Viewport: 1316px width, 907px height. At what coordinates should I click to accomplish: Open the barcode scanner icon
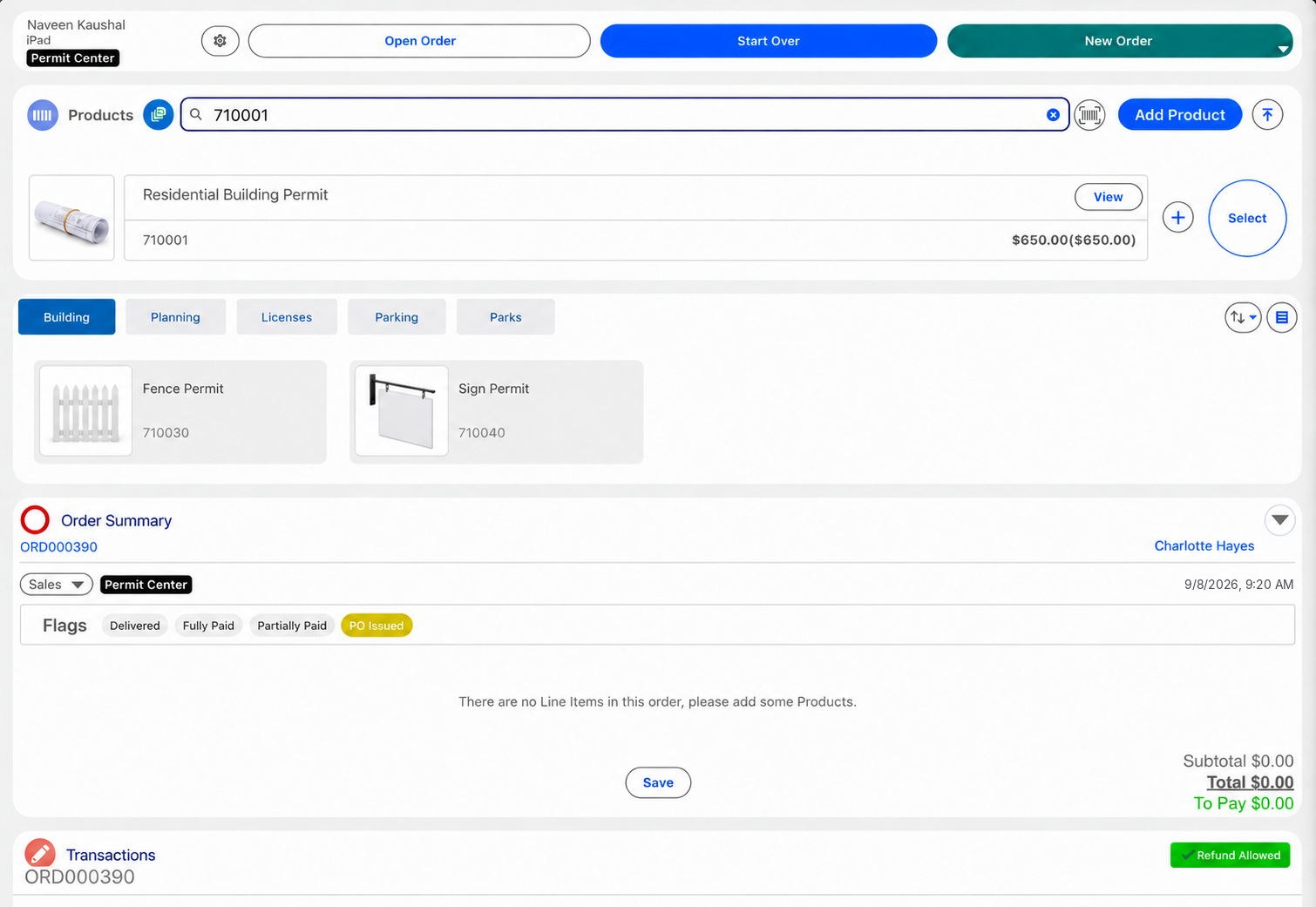click(x=1089, y=115)
